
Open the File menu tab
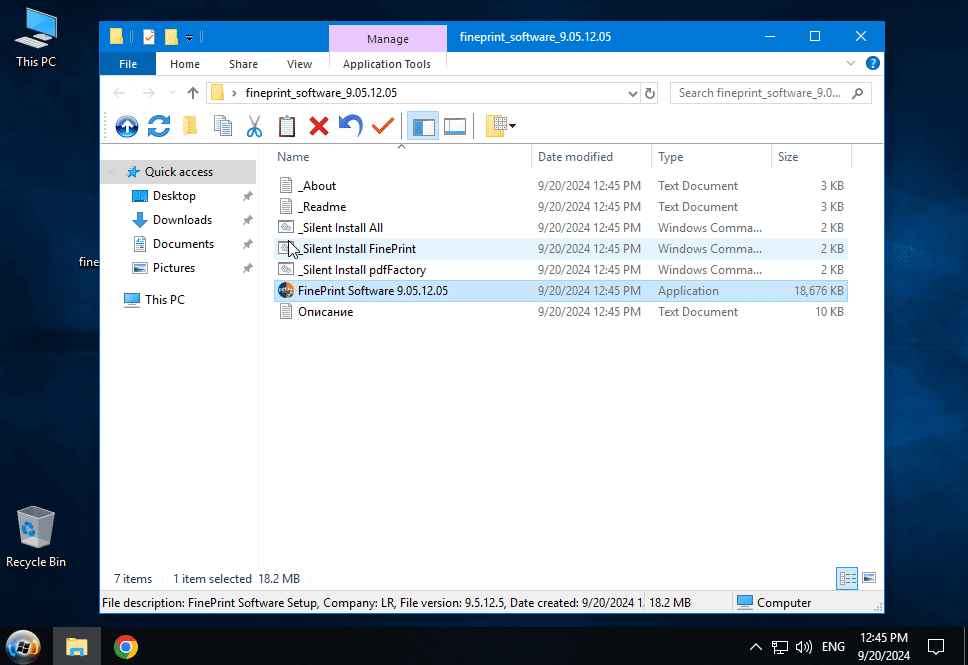pos(128,64)
